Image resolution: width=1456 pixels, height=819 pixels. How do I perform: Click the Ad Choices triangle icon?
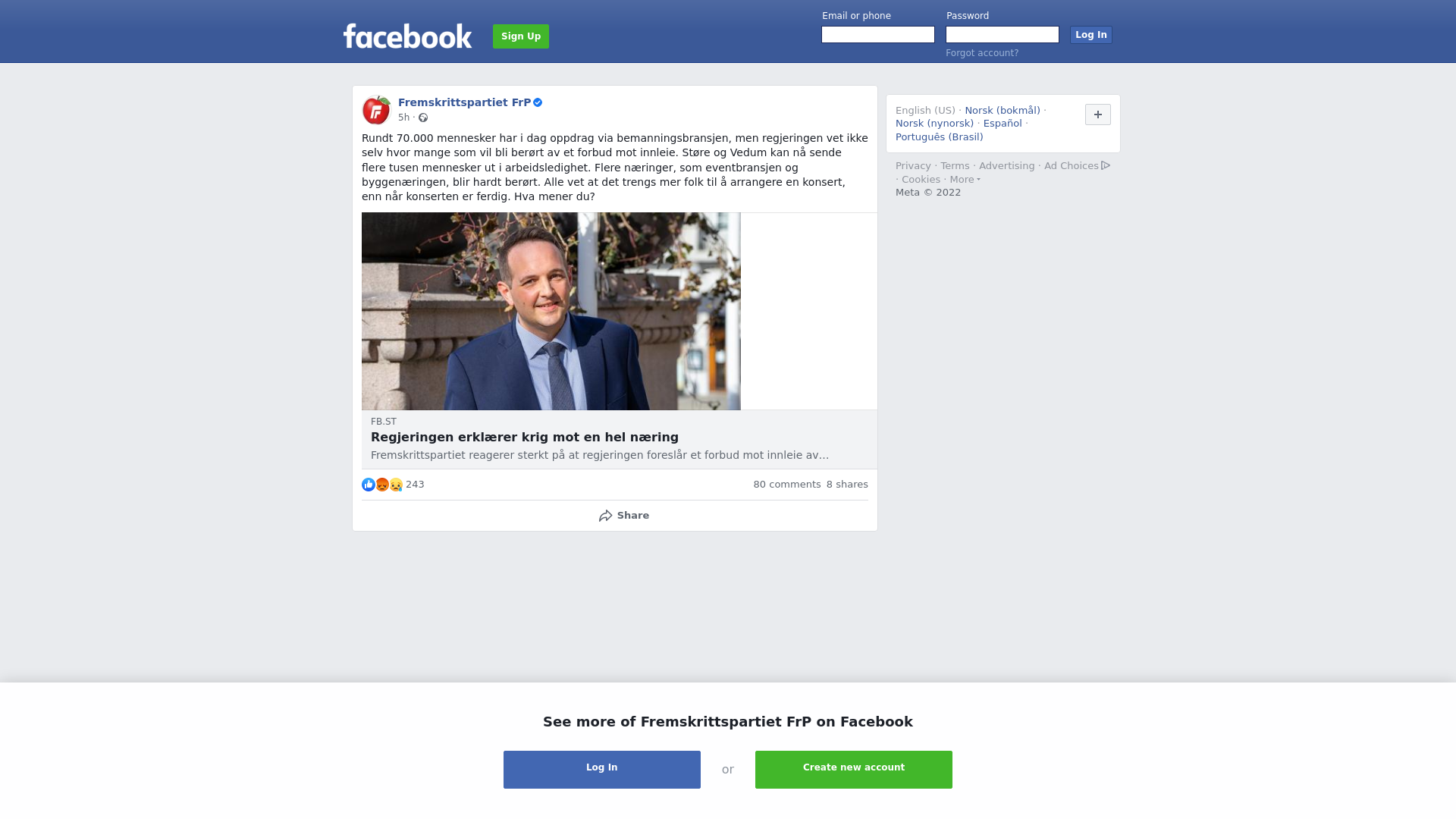[1106, 165]
